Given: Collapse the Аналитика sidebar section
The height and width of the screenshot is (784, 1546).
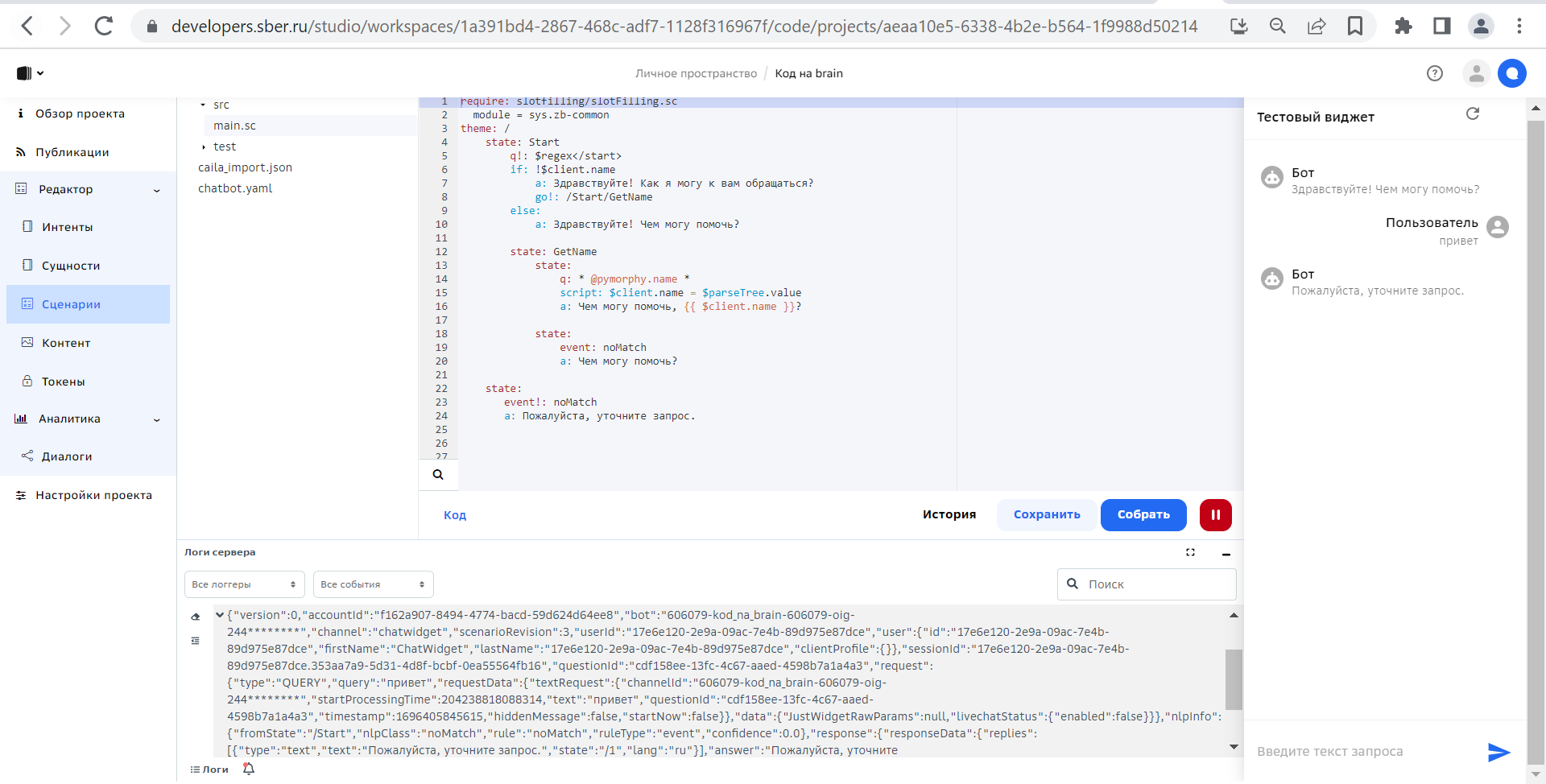Looking at the screenshot, I should coord(157,419).
